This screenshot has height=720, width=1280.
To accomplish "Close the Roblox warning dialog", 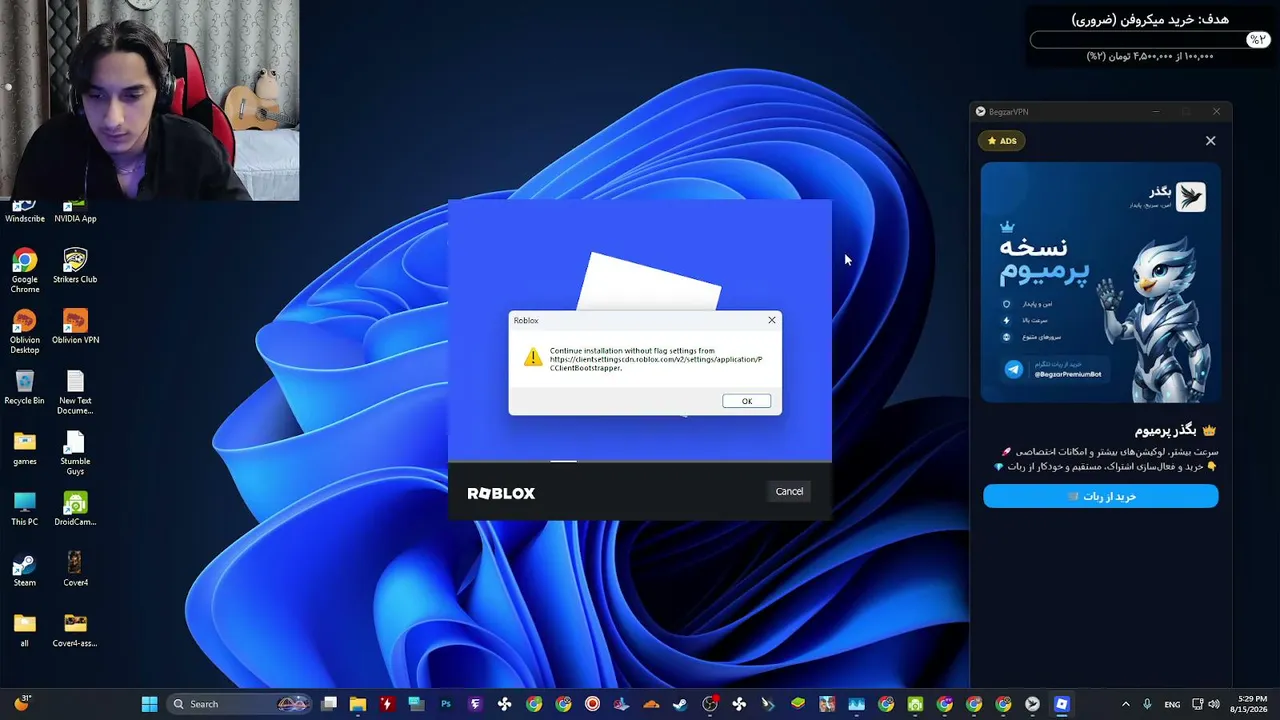I will coord(772,320).
